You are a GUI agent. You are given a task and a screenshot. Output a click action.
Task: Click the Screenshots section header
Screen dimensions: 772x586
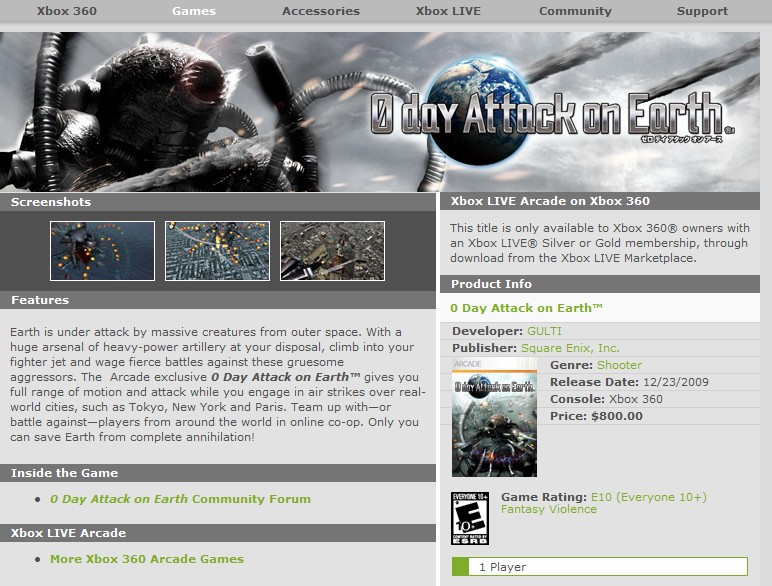click(x=218, y=202)
